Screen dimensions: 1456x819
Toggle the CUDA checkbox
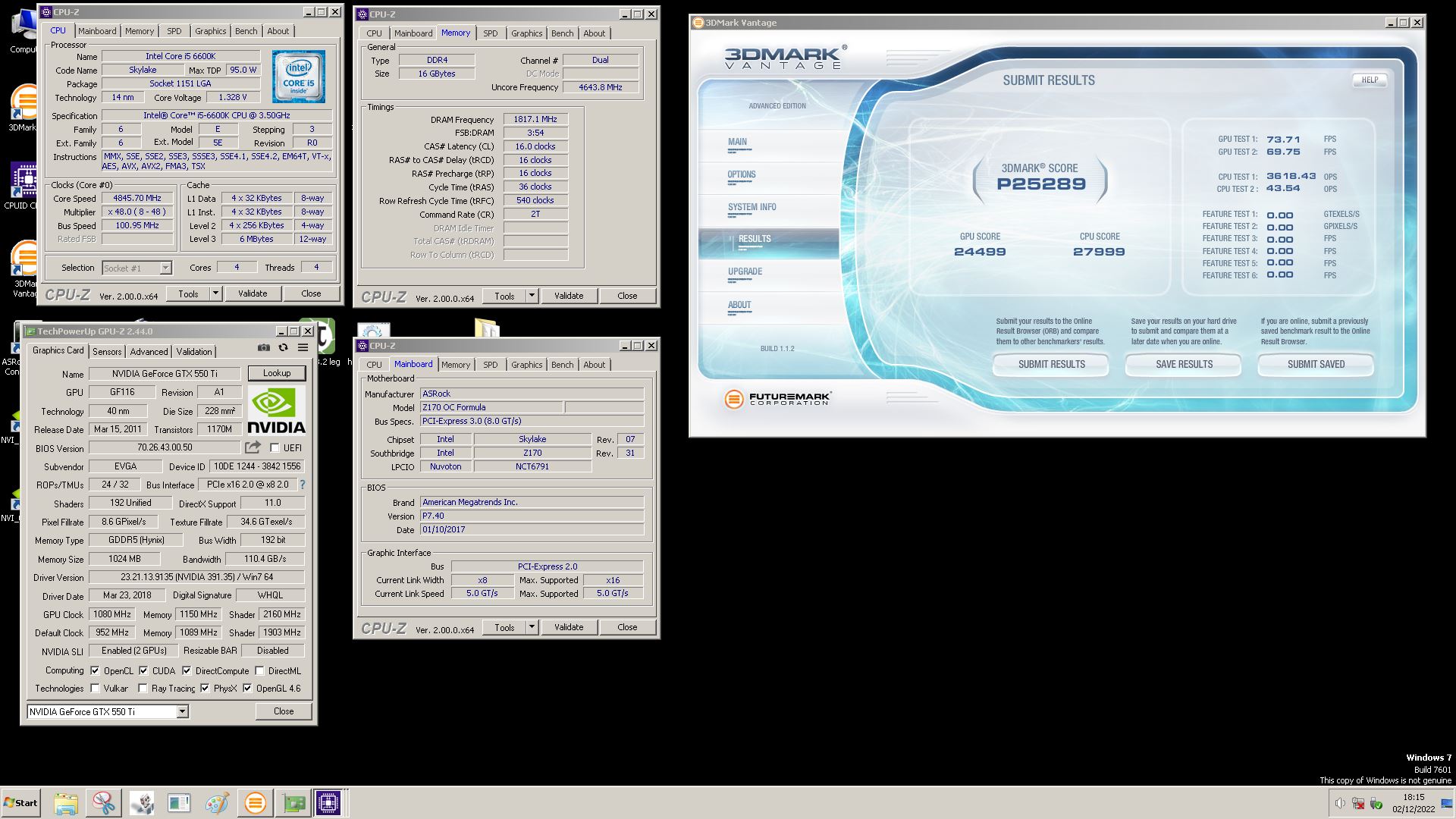coord(143,671)
